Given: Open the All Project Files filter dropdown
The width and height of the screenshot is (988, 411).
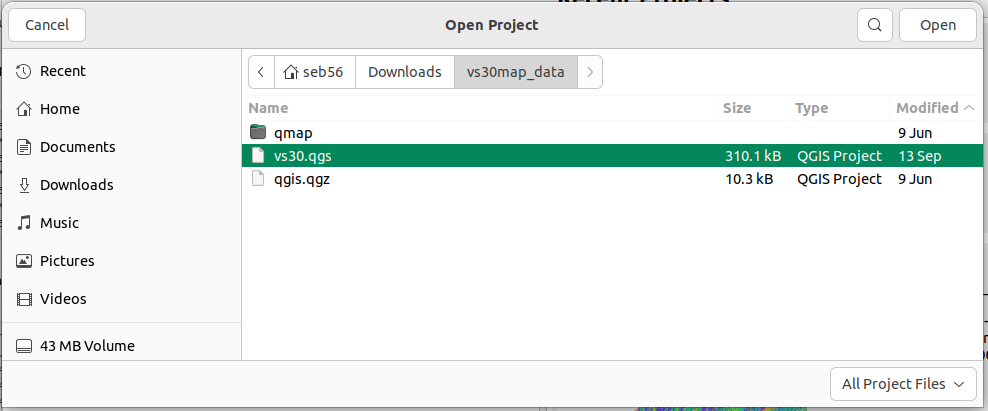Looking at the screenshot, I should [903, 384].
